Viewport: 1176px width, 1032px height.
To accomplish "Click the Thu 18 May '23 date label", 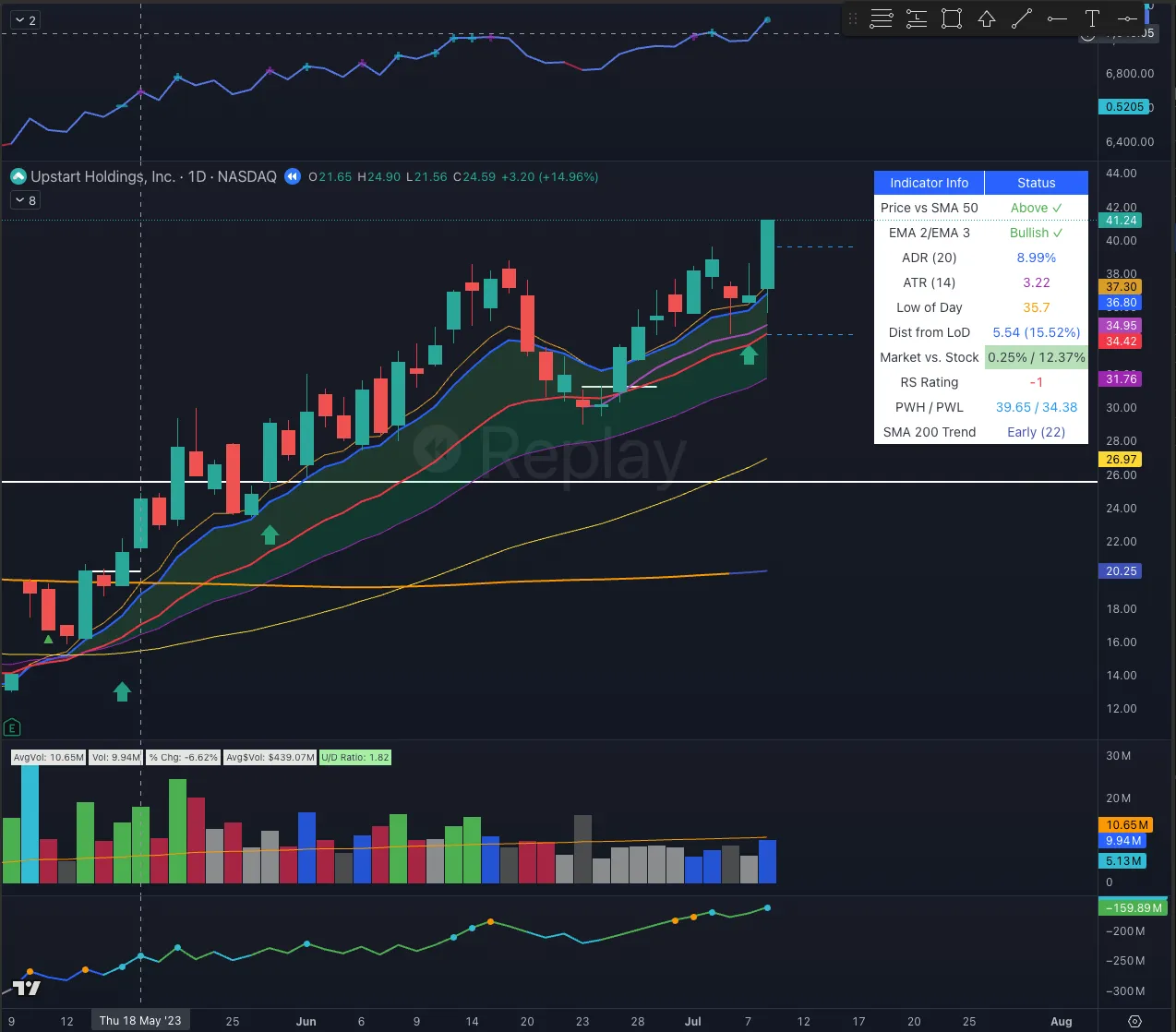I will (140, 1020).
